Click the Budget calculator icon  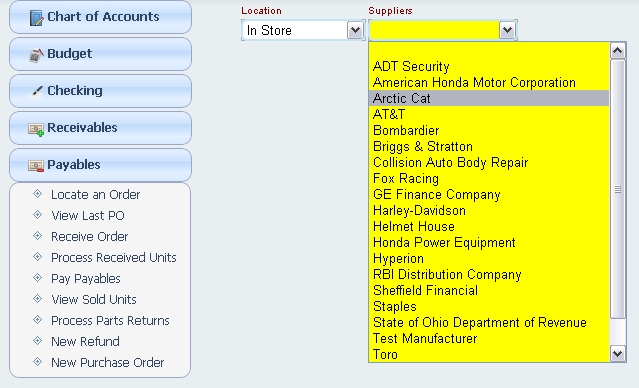coord(36,54)
